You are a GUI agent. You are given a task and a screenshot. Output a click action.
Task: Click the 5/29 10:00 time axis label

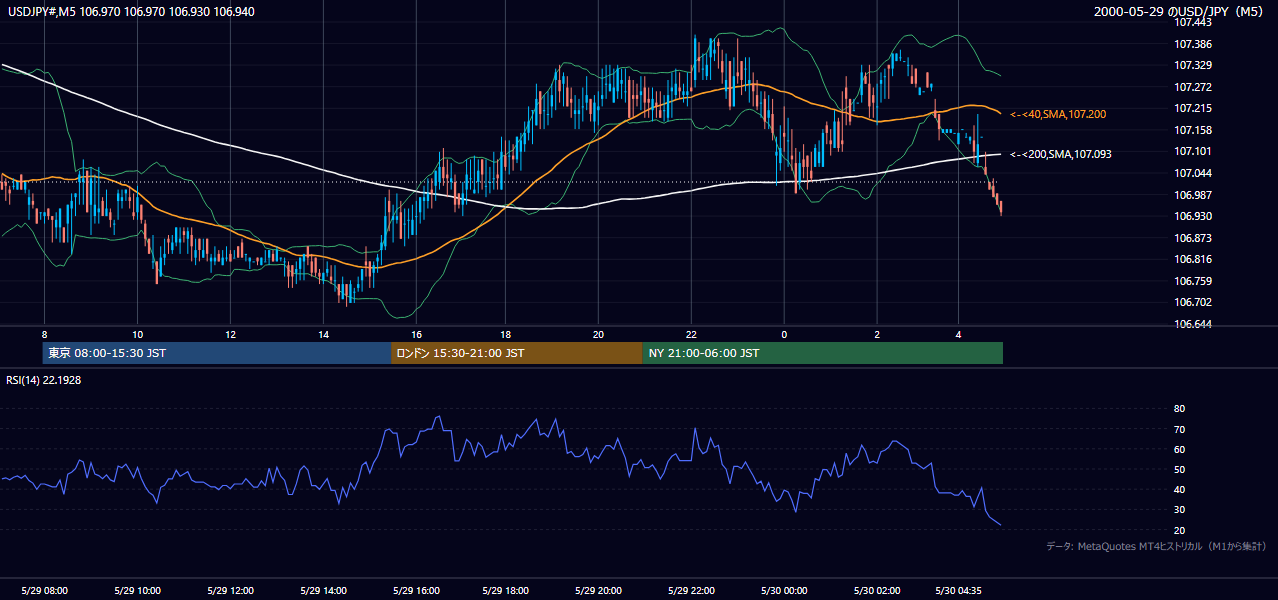pos(137,591)
